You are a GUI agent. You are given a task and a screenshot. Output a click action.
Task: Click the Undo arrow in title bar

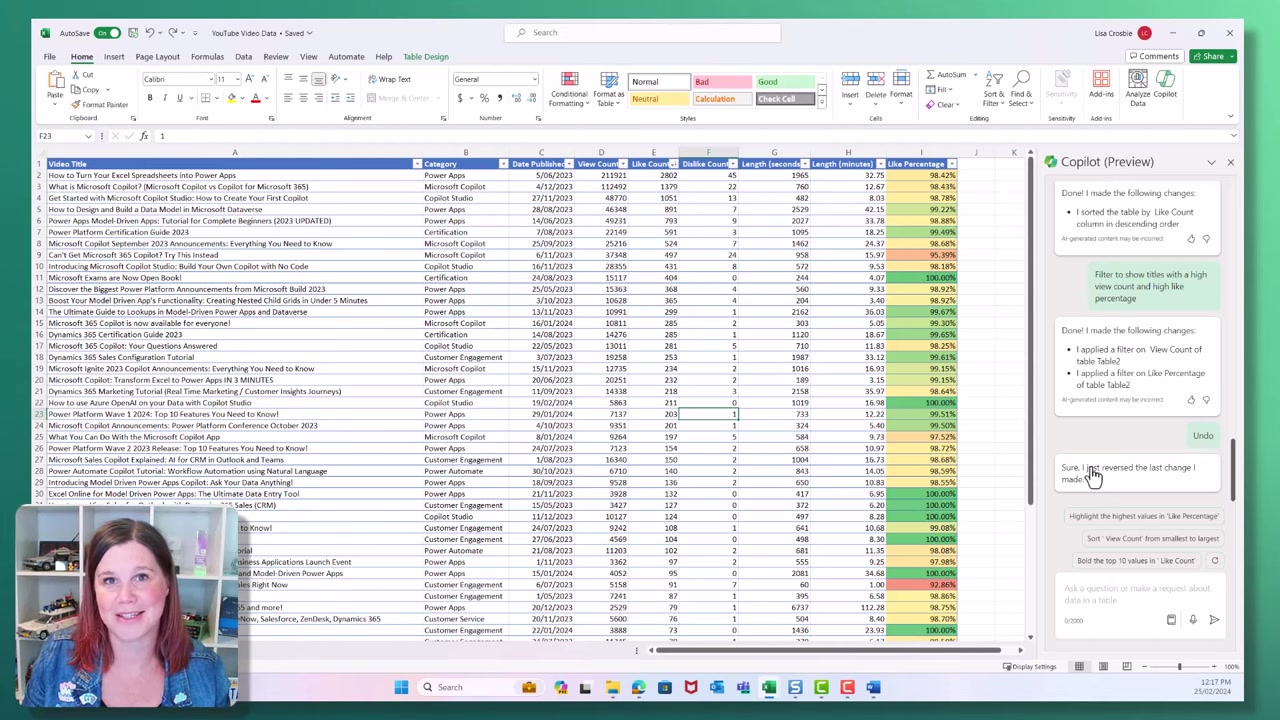[x=149, y=33]
